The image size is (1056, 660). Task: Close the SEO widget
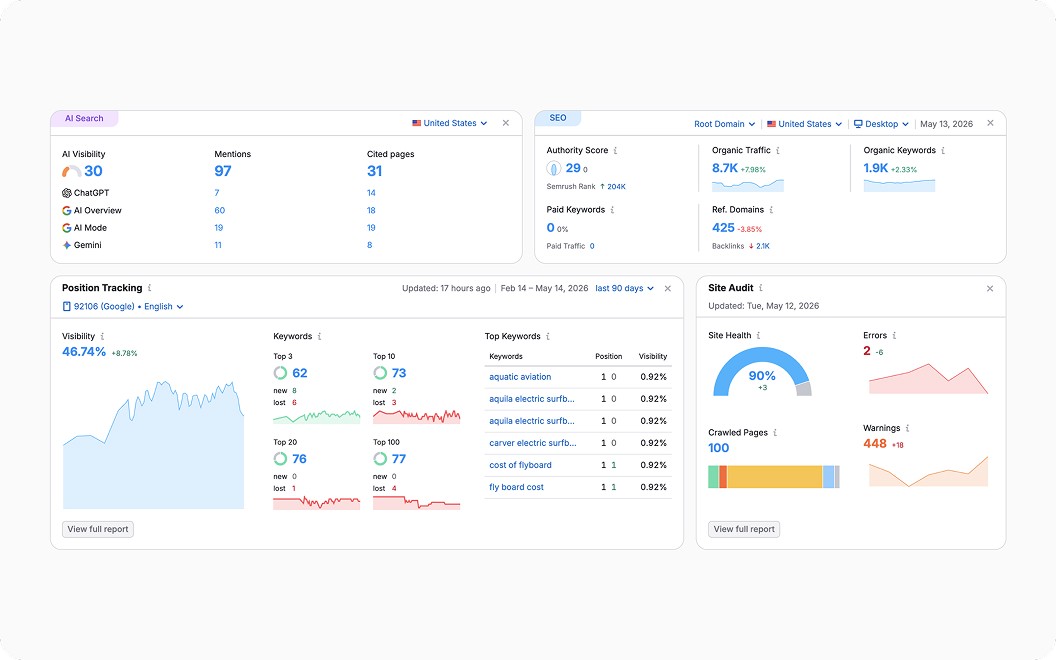pyautogui.click(x=990, y=123)
